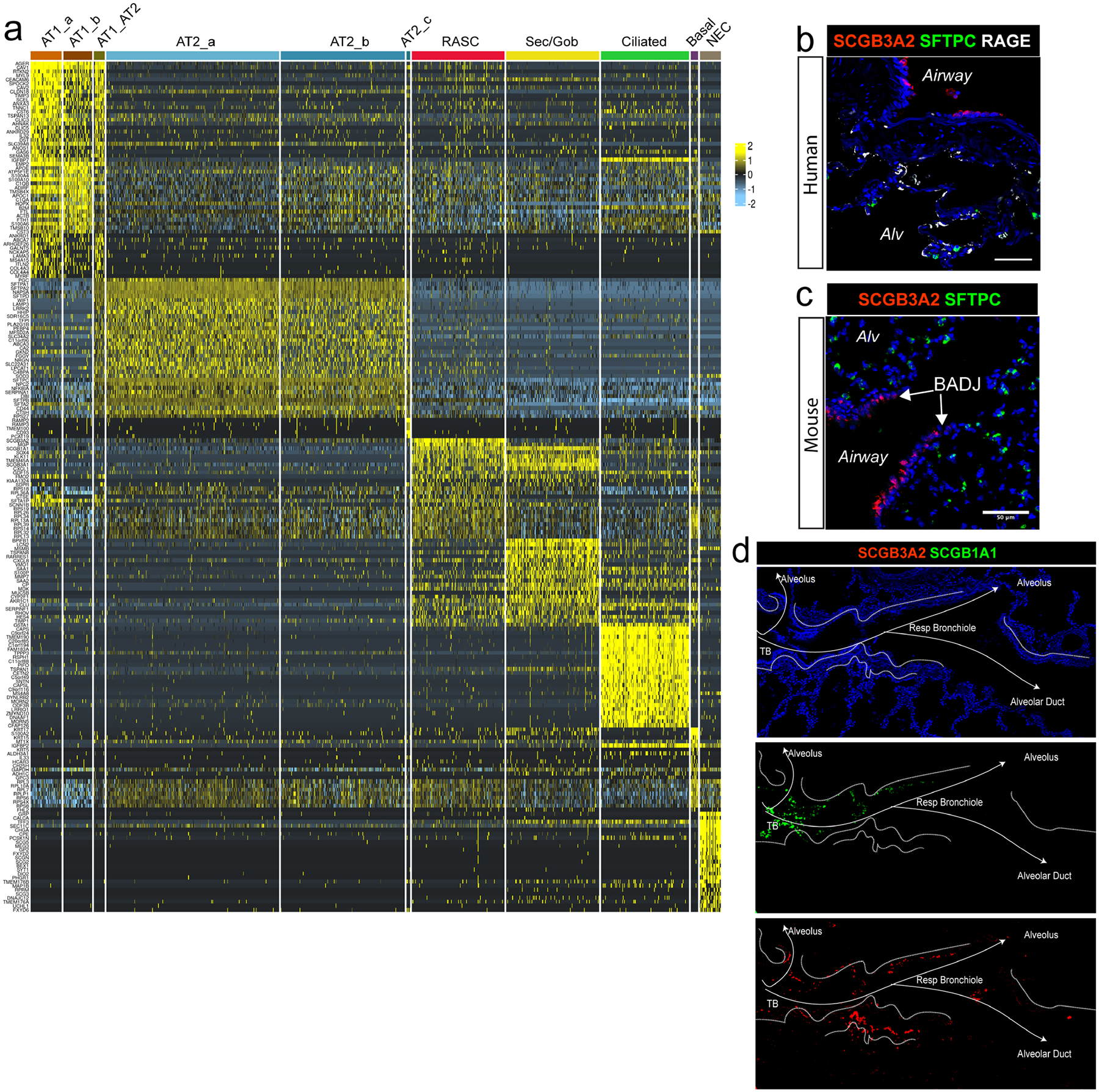Click the panel letter 'c'

[805, 296]
